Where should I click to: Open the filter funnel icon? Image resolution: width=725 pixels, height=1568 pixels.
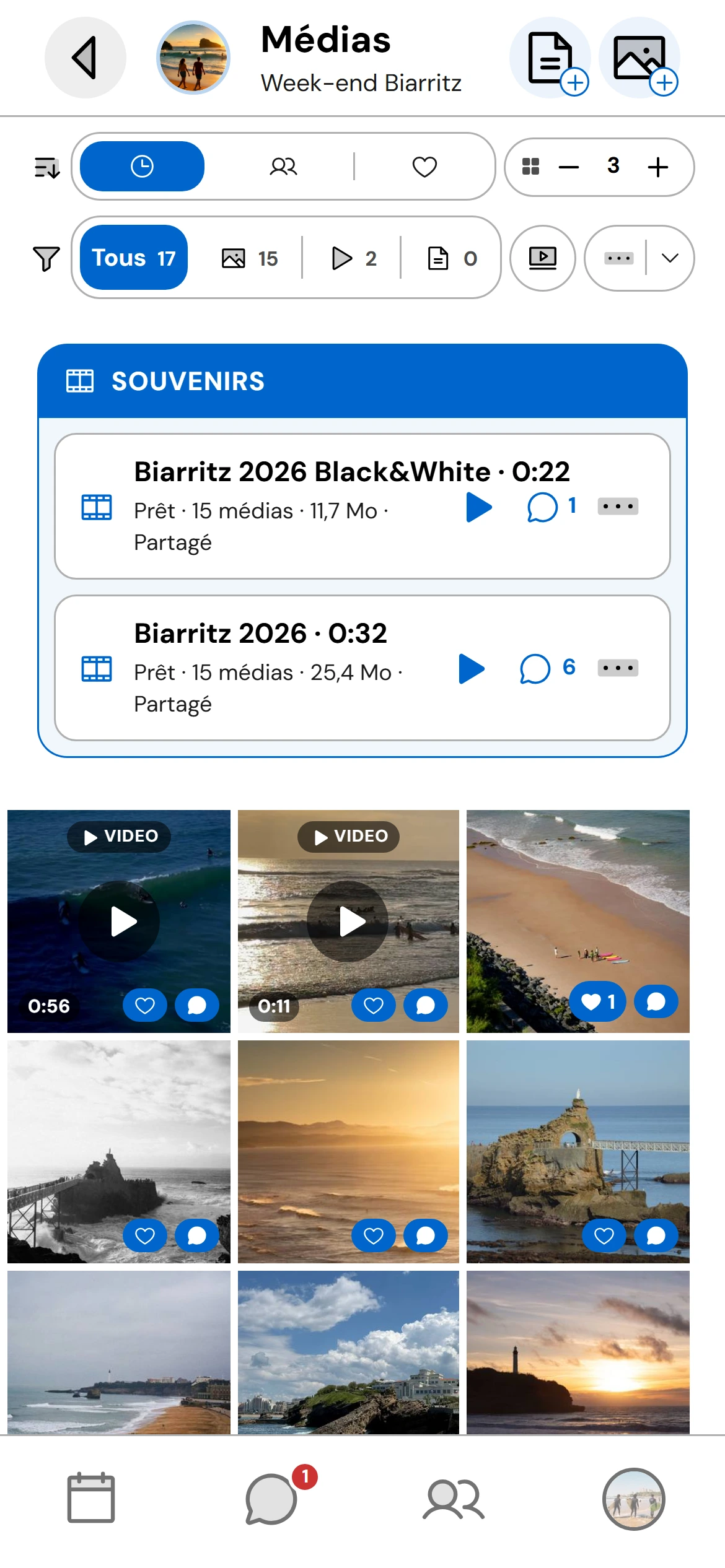(46, 258)
